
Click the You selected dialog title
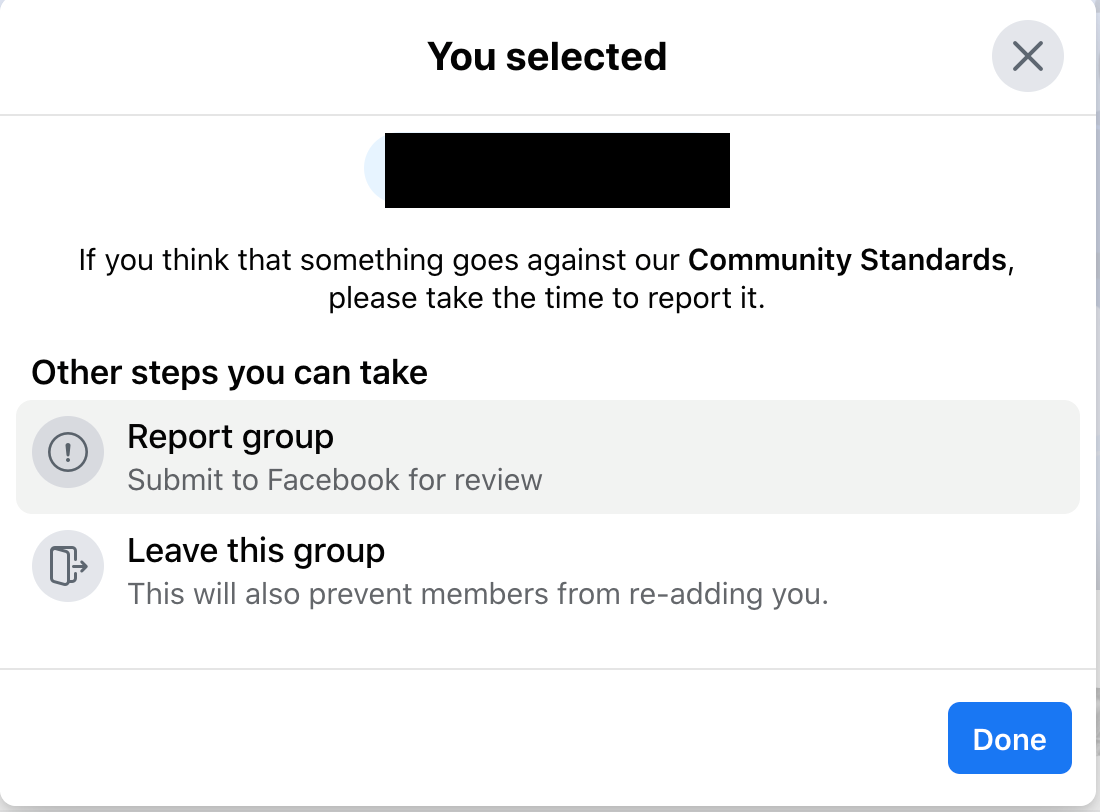(x=546, y=57)
